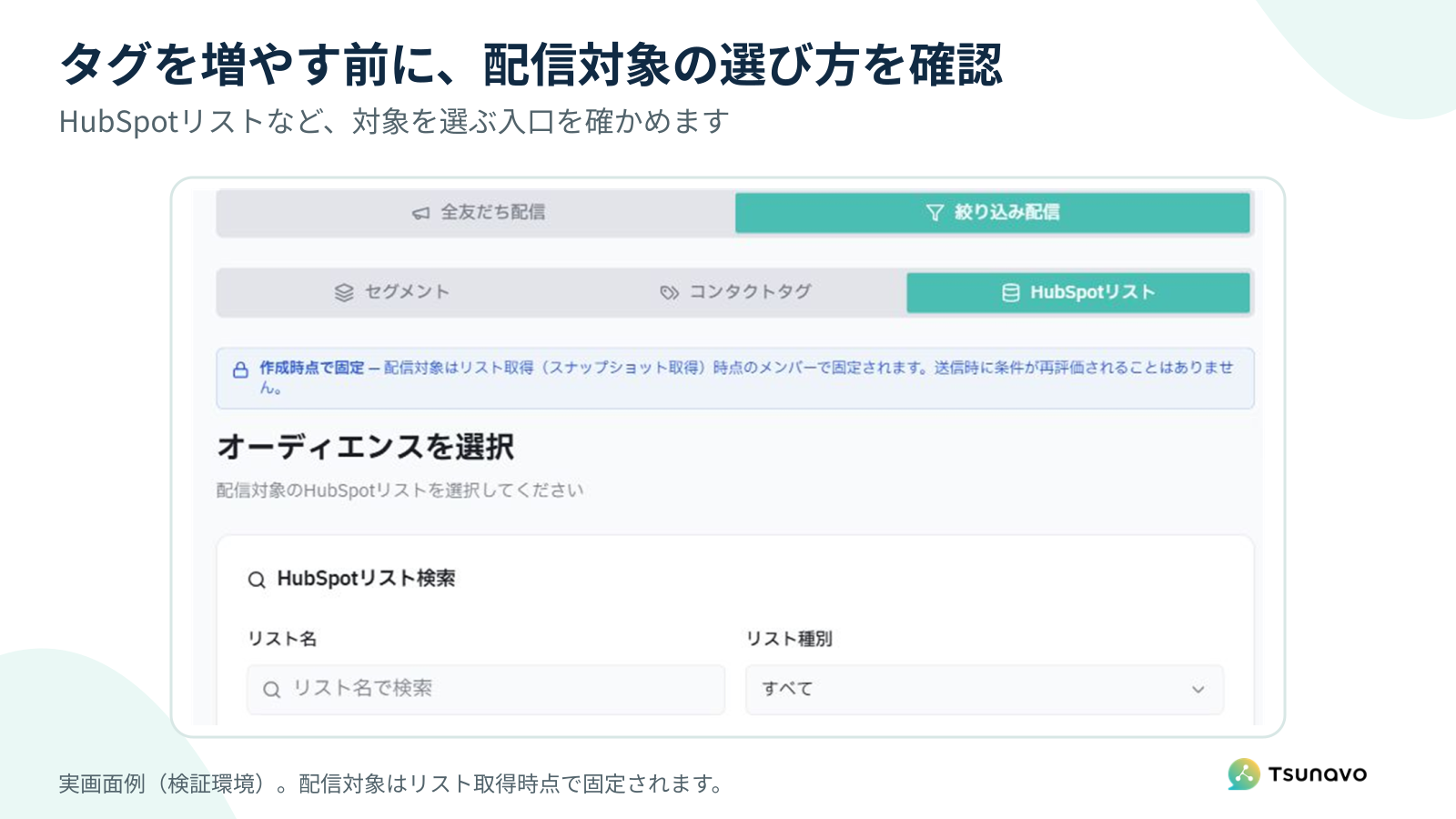This screenshot has height=819, width=1456.
Task: Click the 作成時点で固定 bold notice text
Action: 311,368
